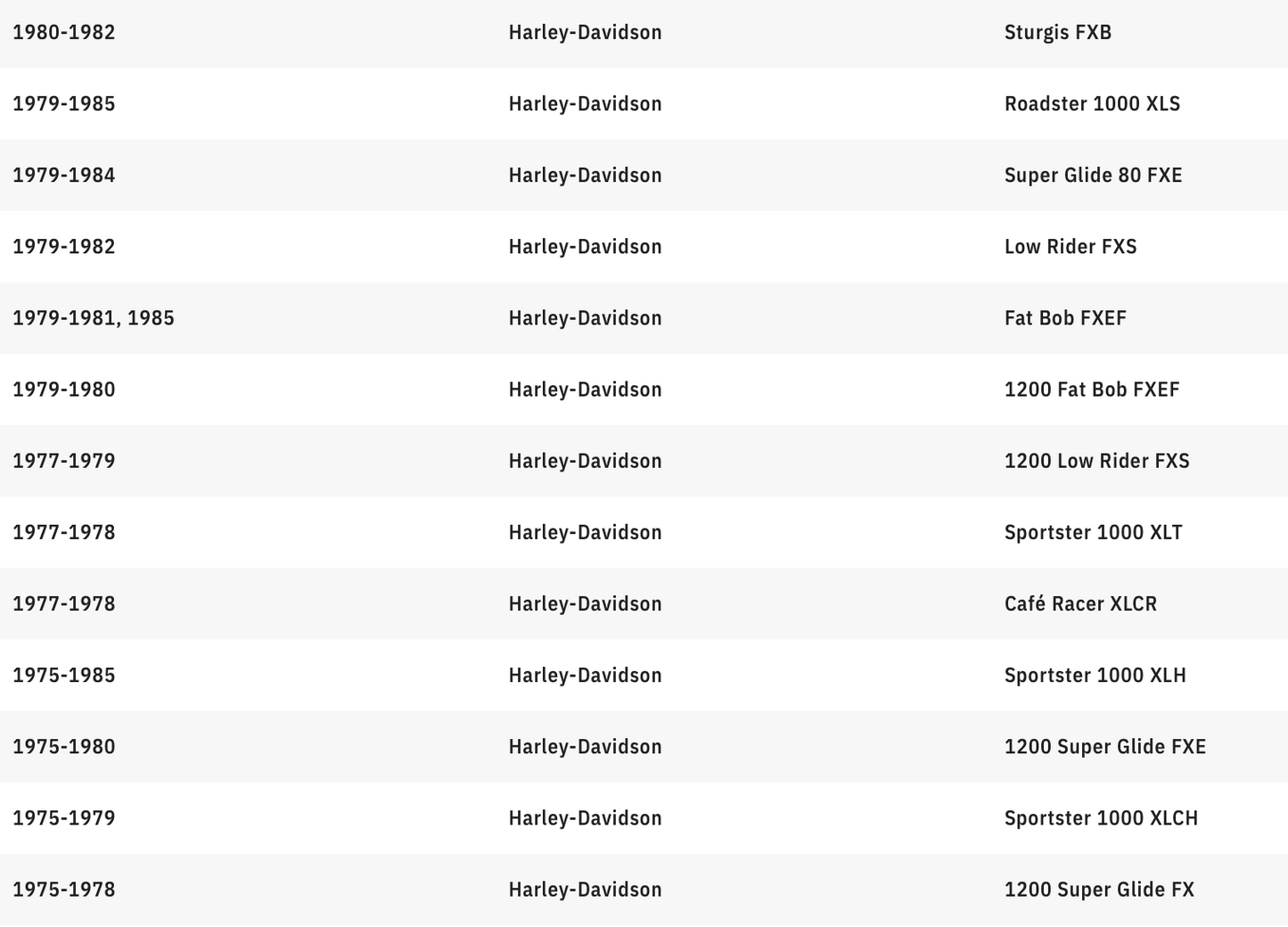Click Harley-Davidson in the Sturgis FXB row

coord(585,33)
